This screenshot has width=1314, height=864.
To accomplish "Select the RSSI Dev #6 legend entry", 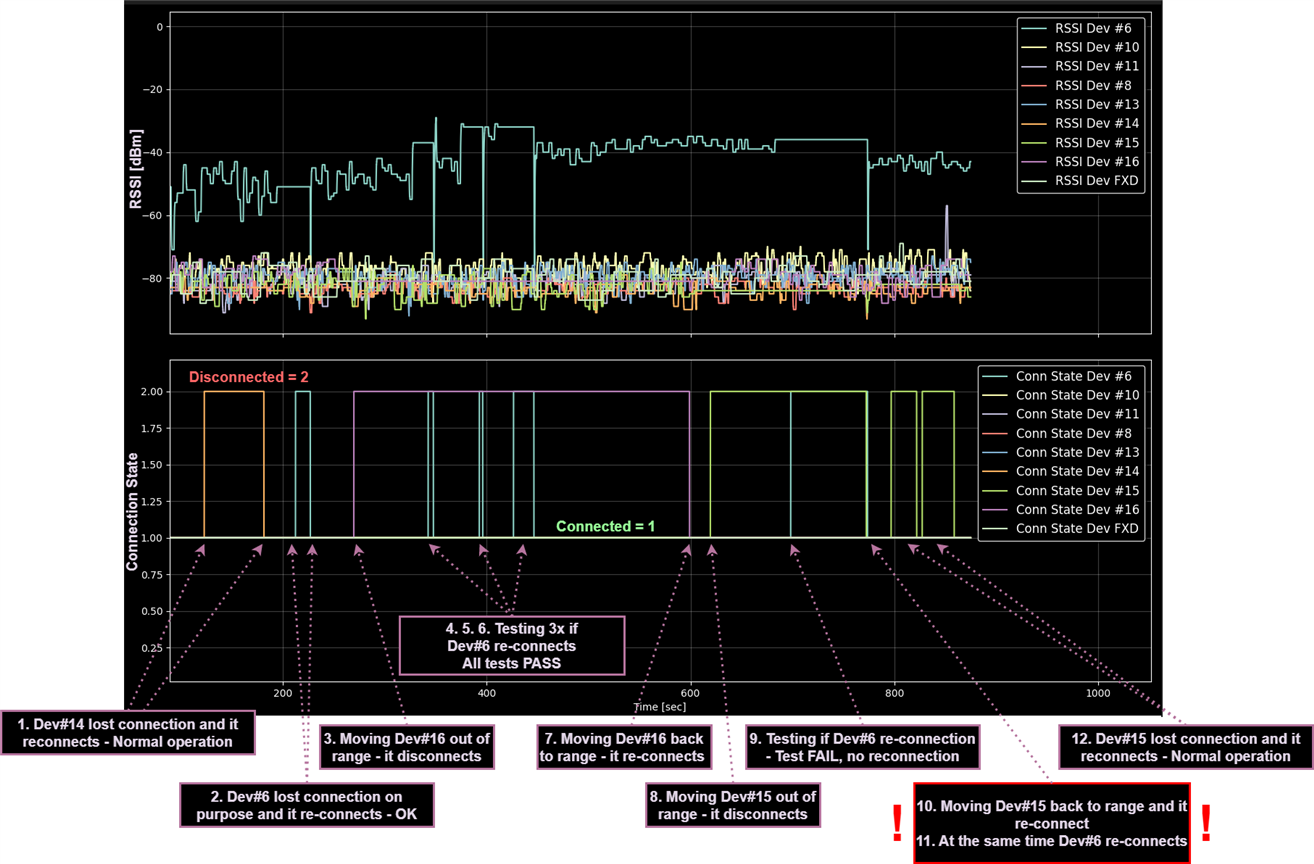I will tap(1098, 28).
